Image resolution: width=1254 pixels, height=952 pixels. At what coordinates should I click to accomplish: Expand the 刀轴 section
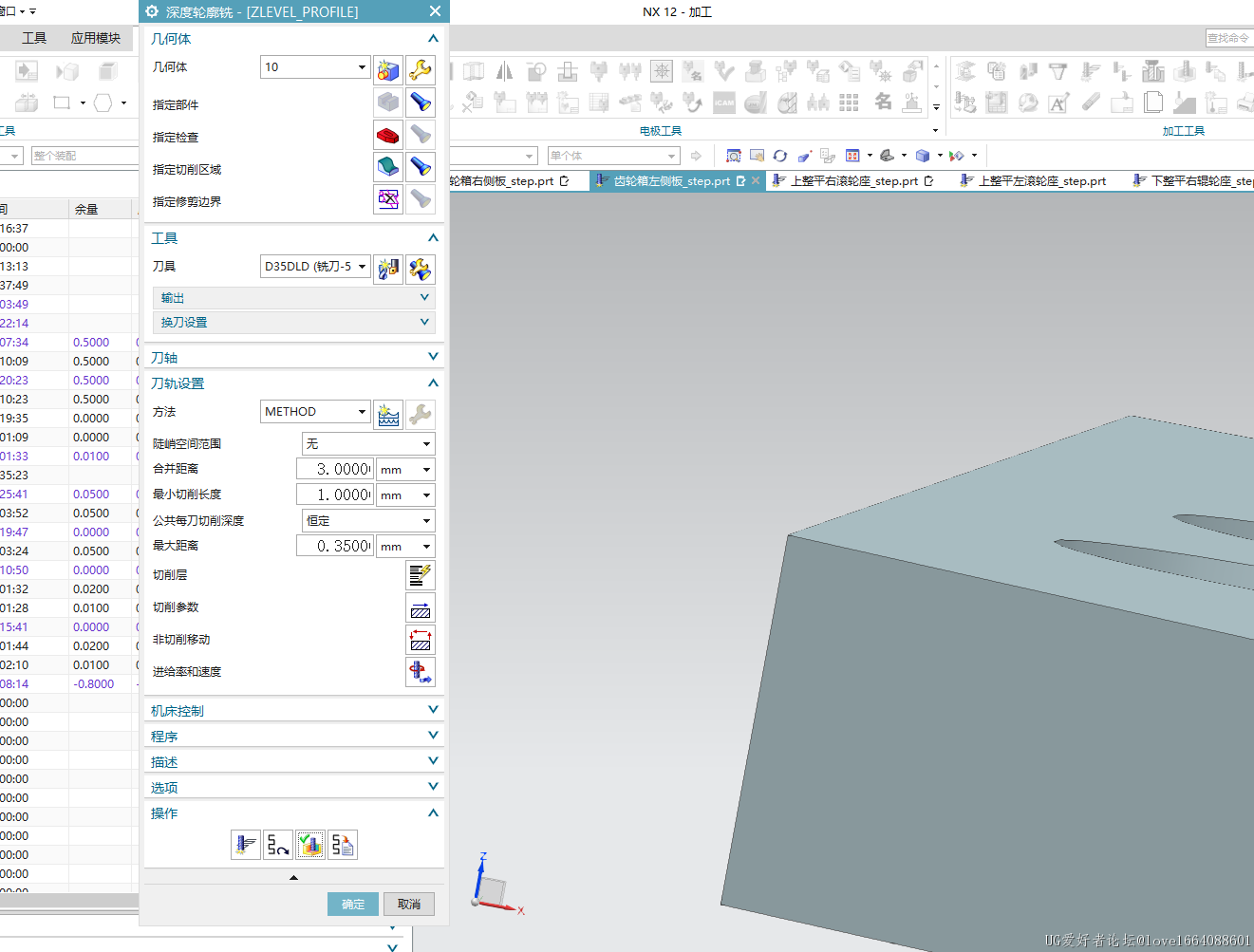coord(294,357)
